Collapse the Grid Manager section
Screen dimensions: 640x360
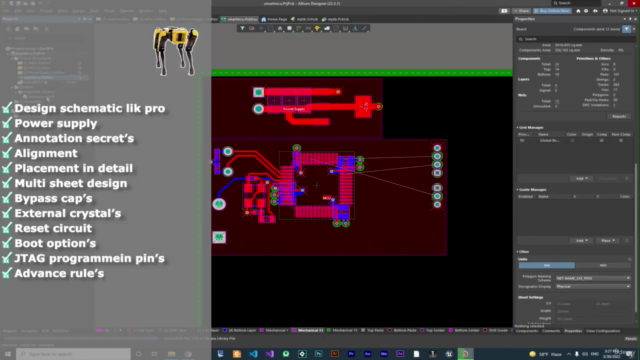518,127
